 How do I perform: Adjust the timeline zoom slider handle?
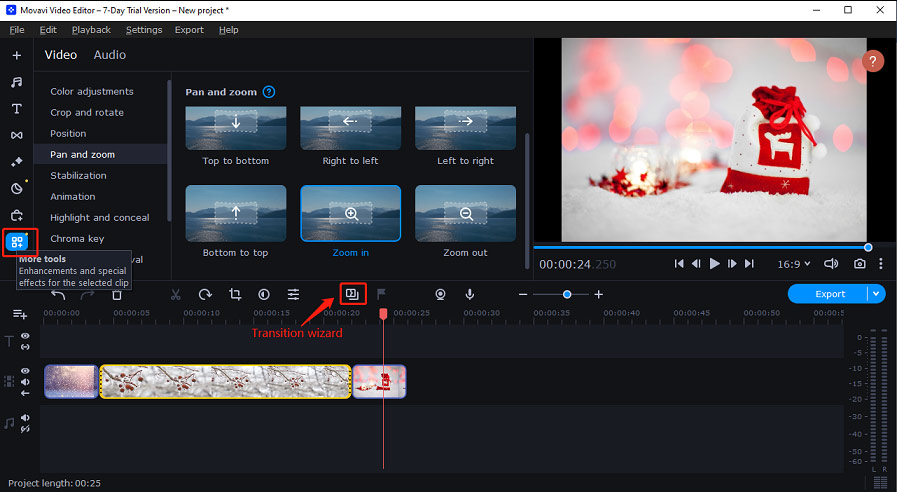[566, 295]
